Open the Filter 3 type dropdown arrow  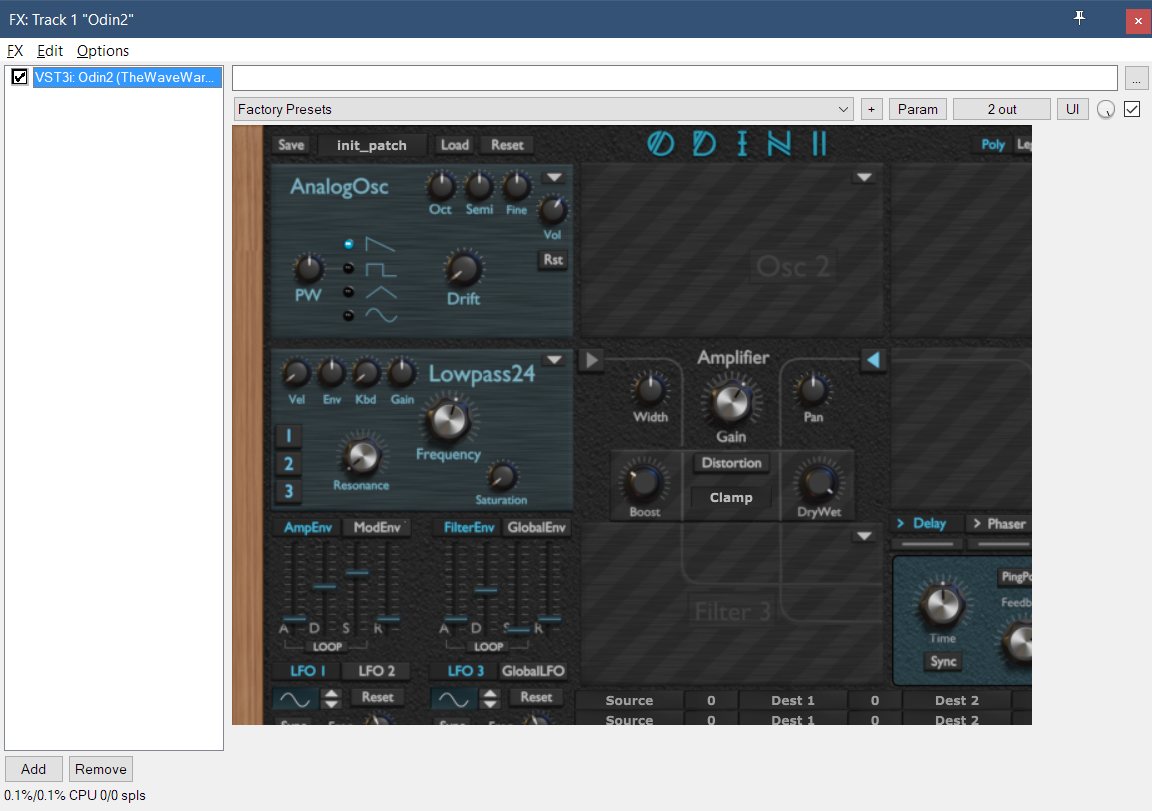coord(864,536)
